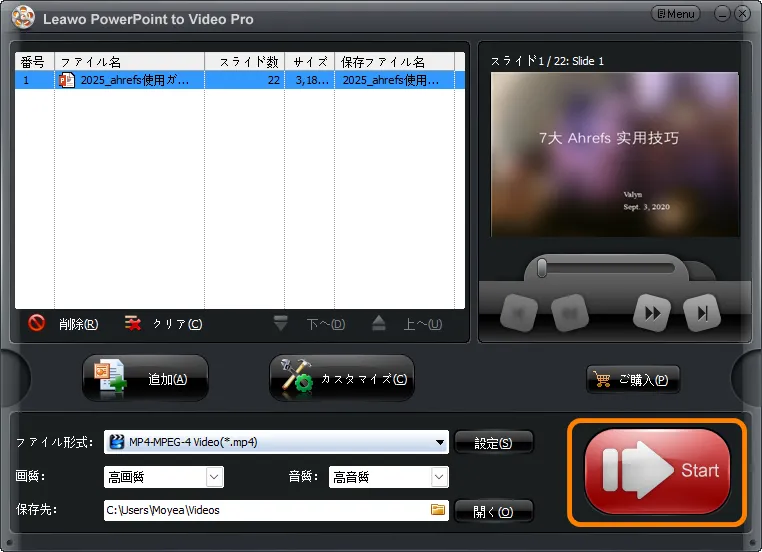The height and width of the screenshot is (552, 762).
Task: Click the 削除(R) button label
Action: point(78,324)
